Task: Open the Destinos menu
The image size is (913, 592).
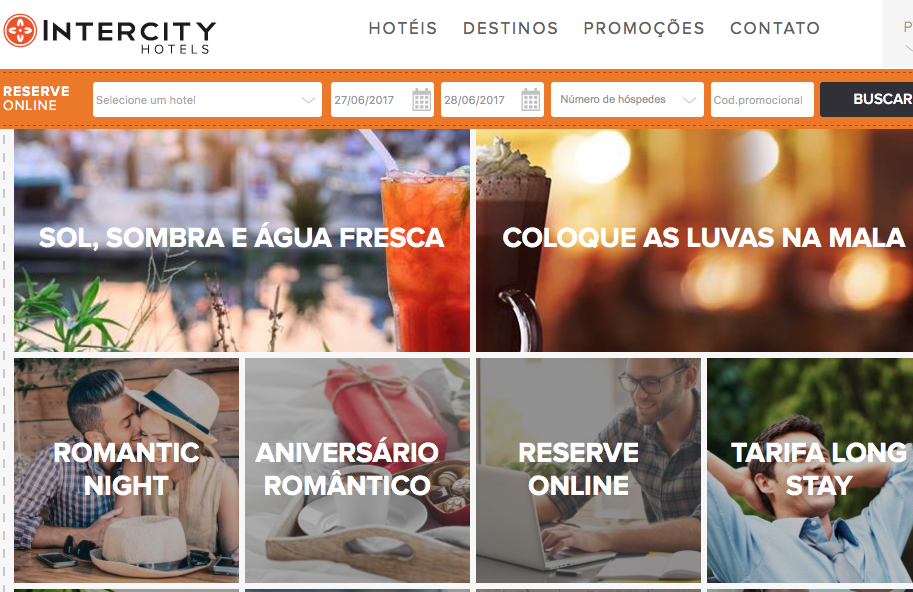Action: [510, 28]
